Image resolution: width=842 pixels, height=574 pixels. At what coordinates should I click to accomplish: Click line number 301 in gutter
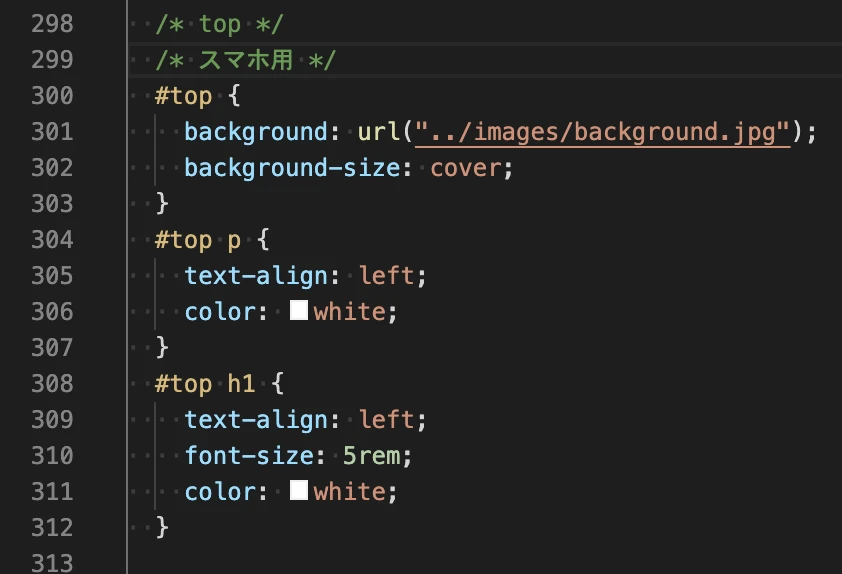pos(52,132)
